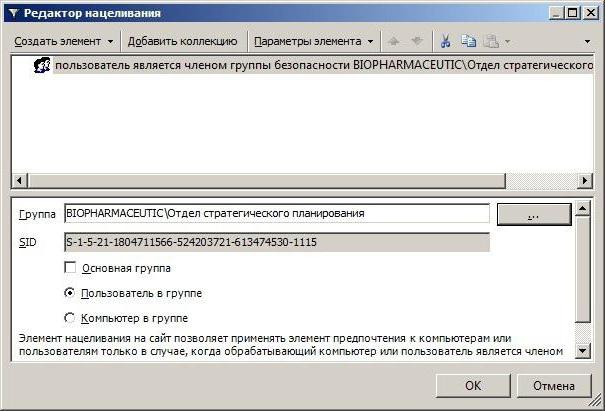Select the row 'пользователь является членом группы безопасности'
Image resolution: width=605 pixels, height=411 pixels.
click(324, 65)
